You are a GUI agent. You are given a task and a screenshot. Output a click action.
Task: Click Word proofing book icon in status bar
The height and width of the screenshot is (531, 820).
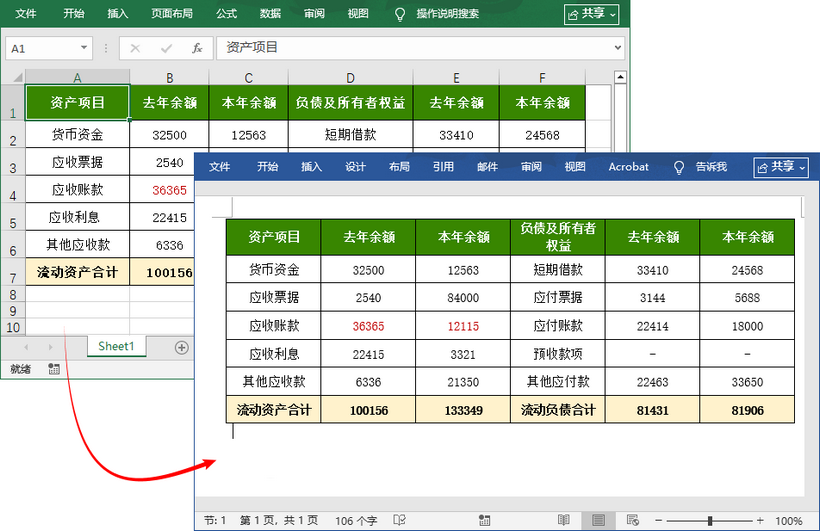[400, 520]
